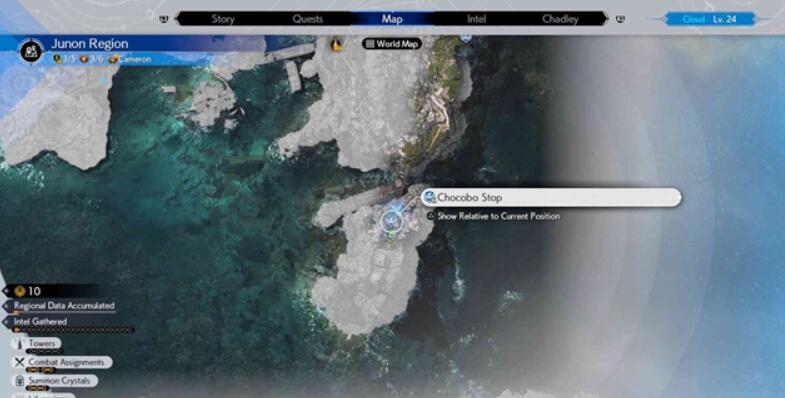Image resolution: width=785 pixels, height=398 pixels.
Task: Click the gold coin icon beside 10
Action: click(20, 291)
